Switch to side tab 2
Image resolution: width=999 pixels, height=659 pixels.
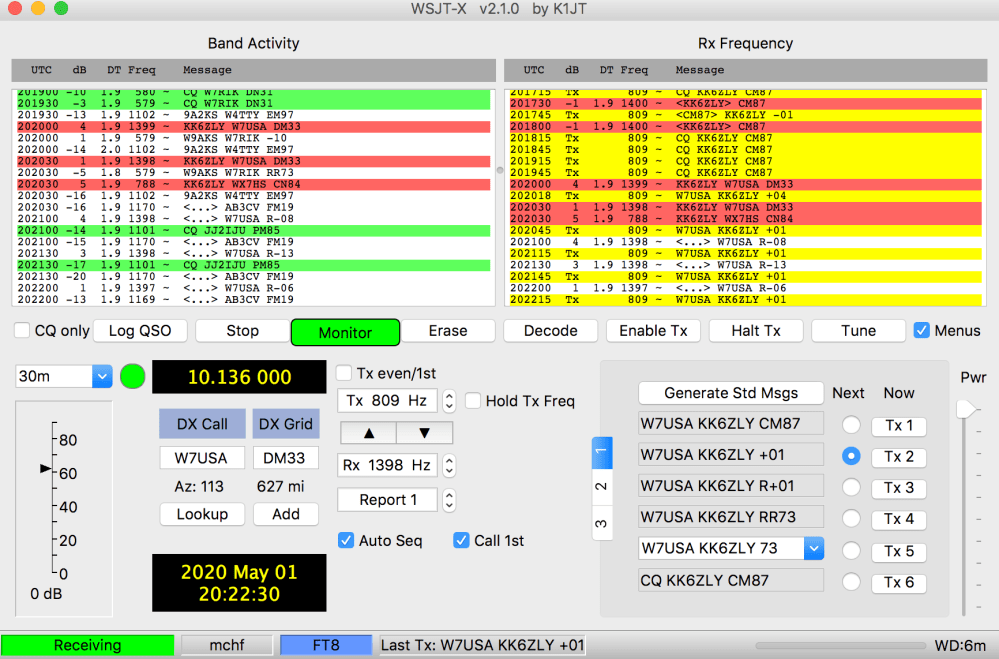pos(601,487)
